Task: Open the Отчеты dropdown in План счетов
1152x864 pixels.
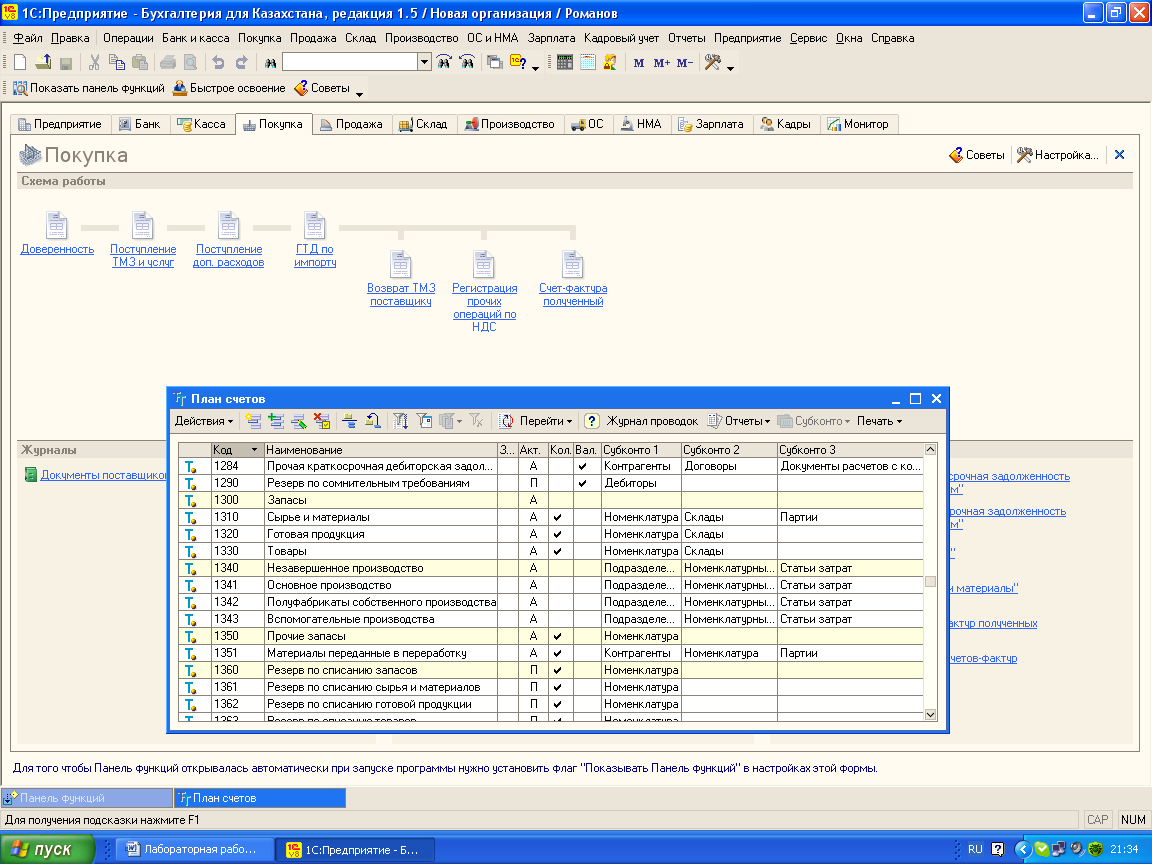Action: tap(739, 421)
